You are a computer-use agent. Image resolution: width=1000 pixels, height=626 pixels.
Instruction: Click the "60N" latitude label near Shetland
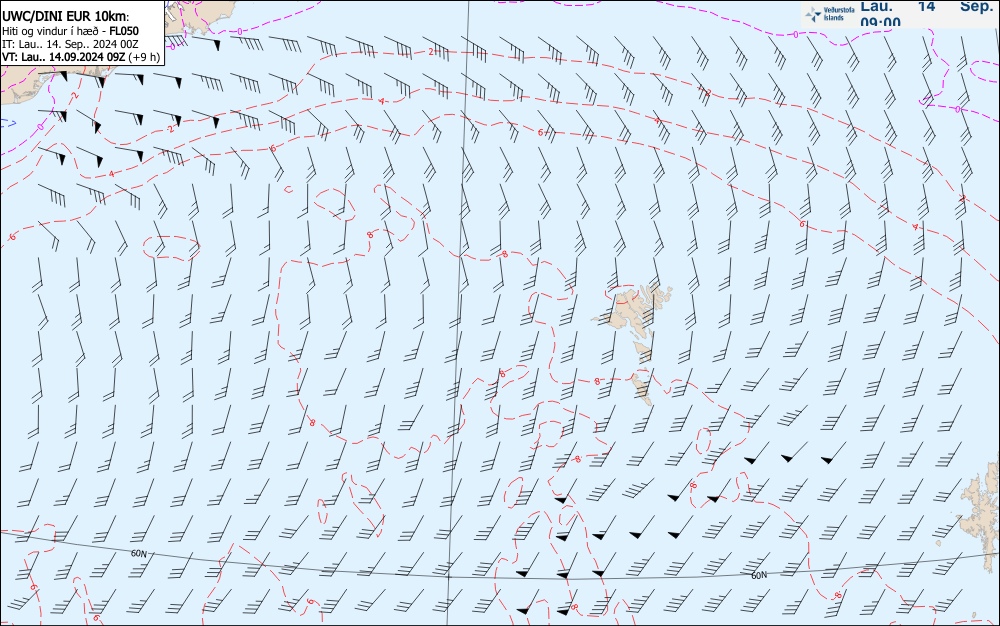(x=759, y=576)
